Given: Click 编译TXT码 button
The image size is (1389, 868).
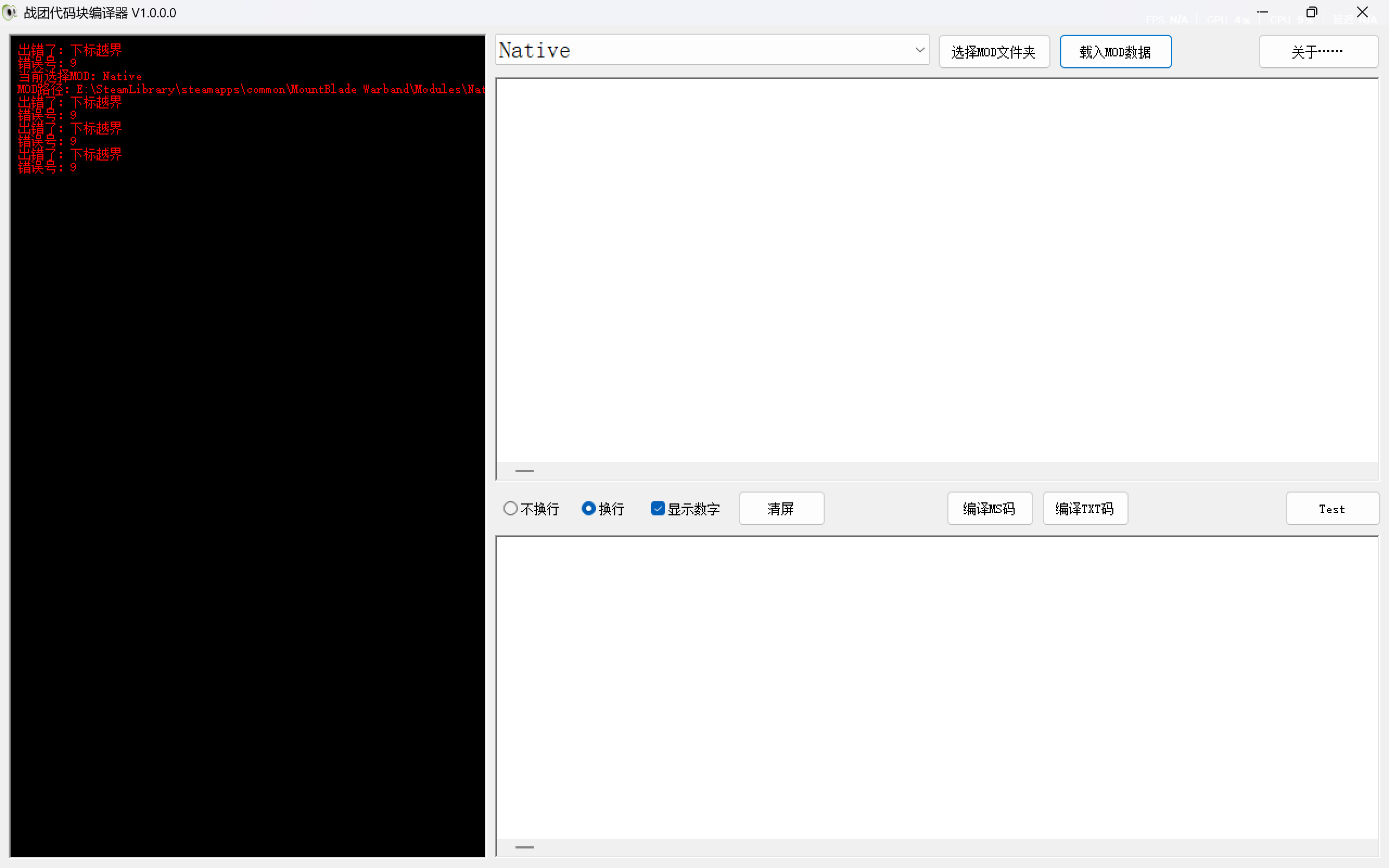Looking at the screenshot, I should pyautogui.click(x=1084, y=509).
